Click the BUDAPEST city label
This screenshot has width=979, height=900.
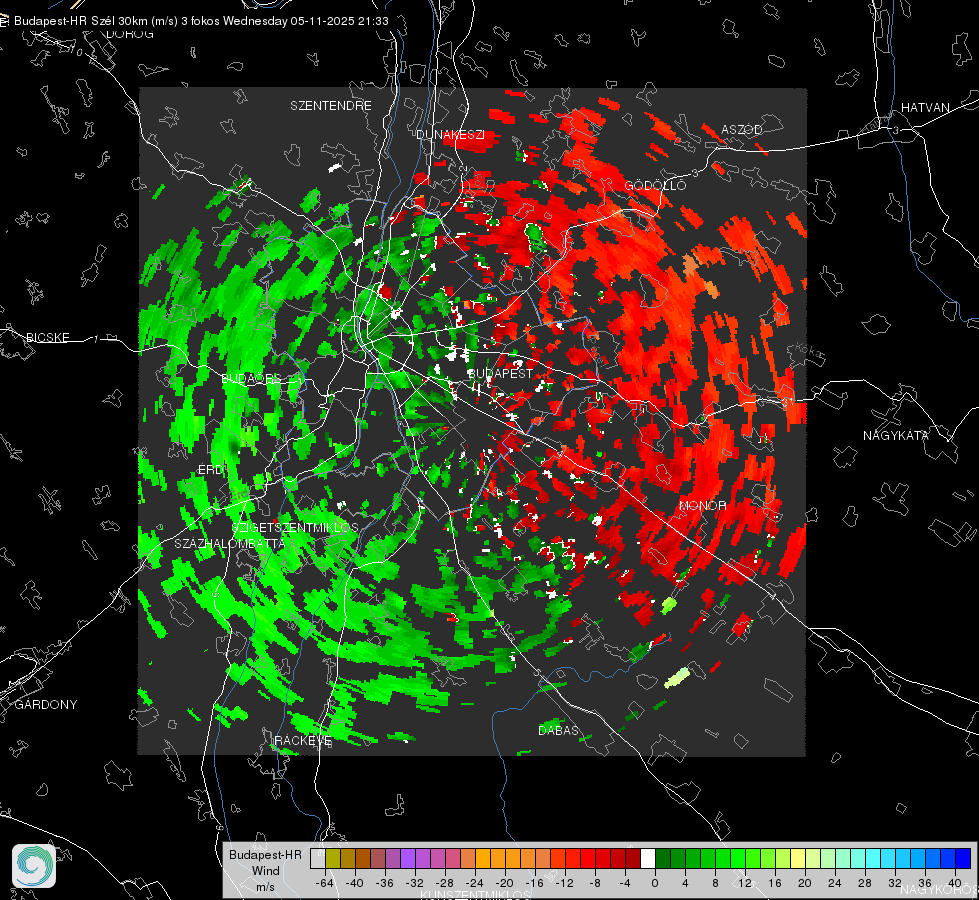pos(500,373)
